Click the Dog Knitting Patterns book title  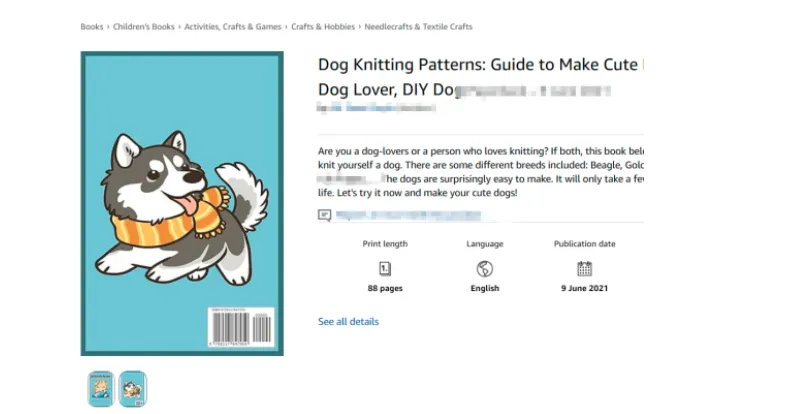coord(480,65)
